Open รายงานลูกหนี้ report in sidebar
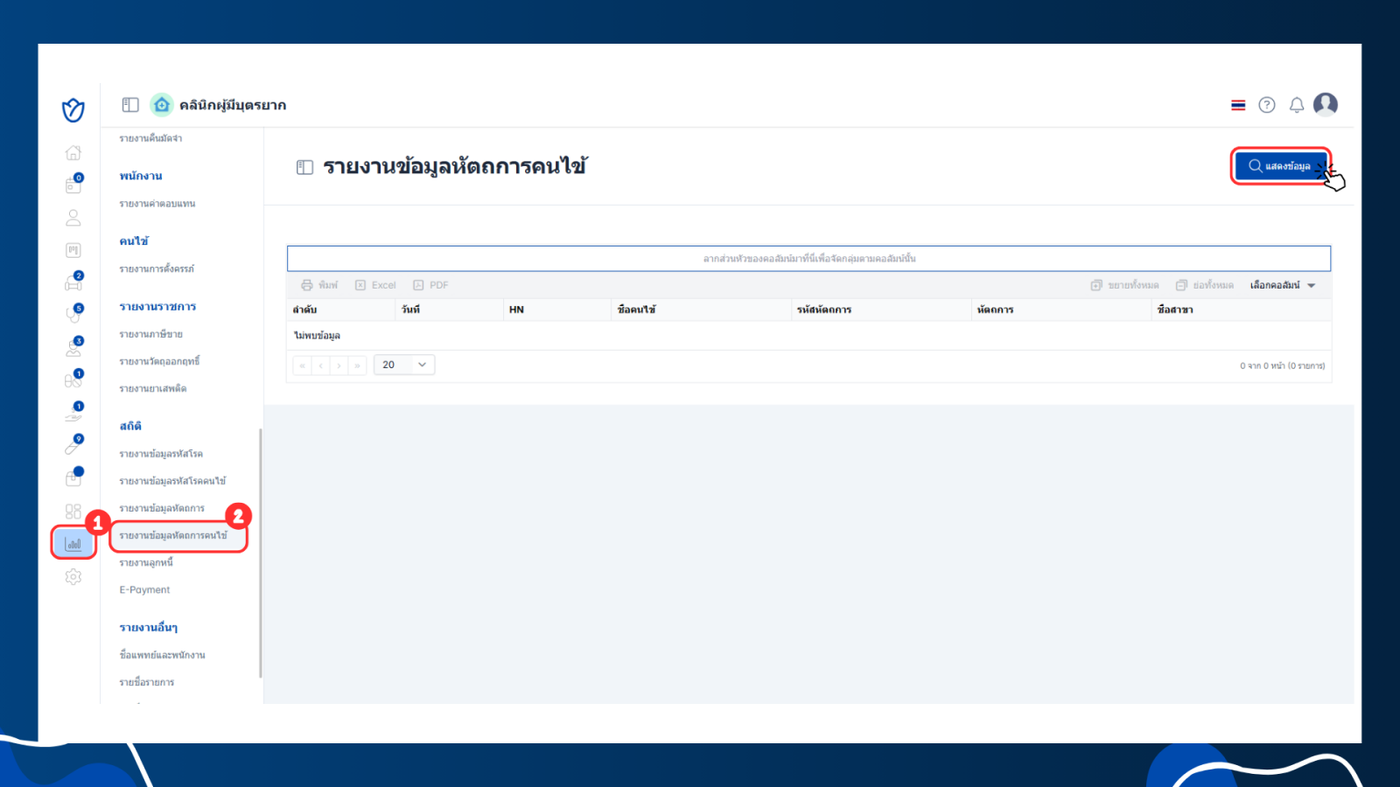 147,563
